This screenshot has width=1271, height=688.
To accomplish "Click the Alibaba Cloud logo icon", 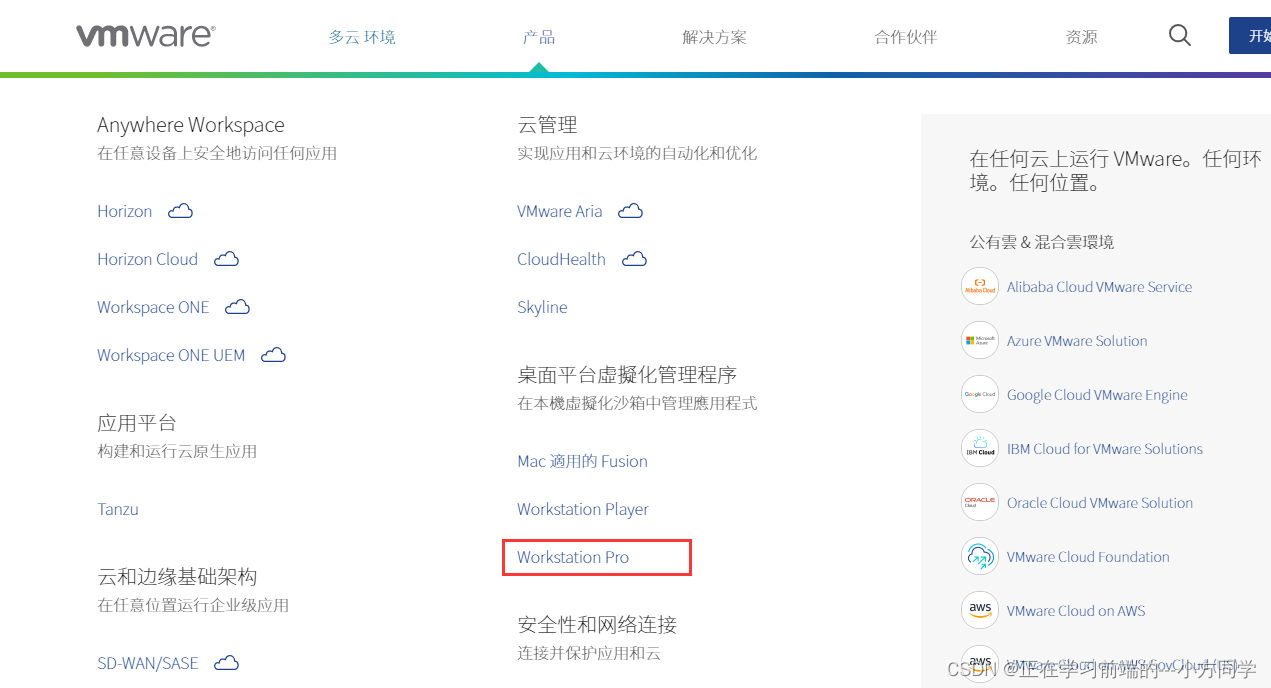I will coord(980,286).
